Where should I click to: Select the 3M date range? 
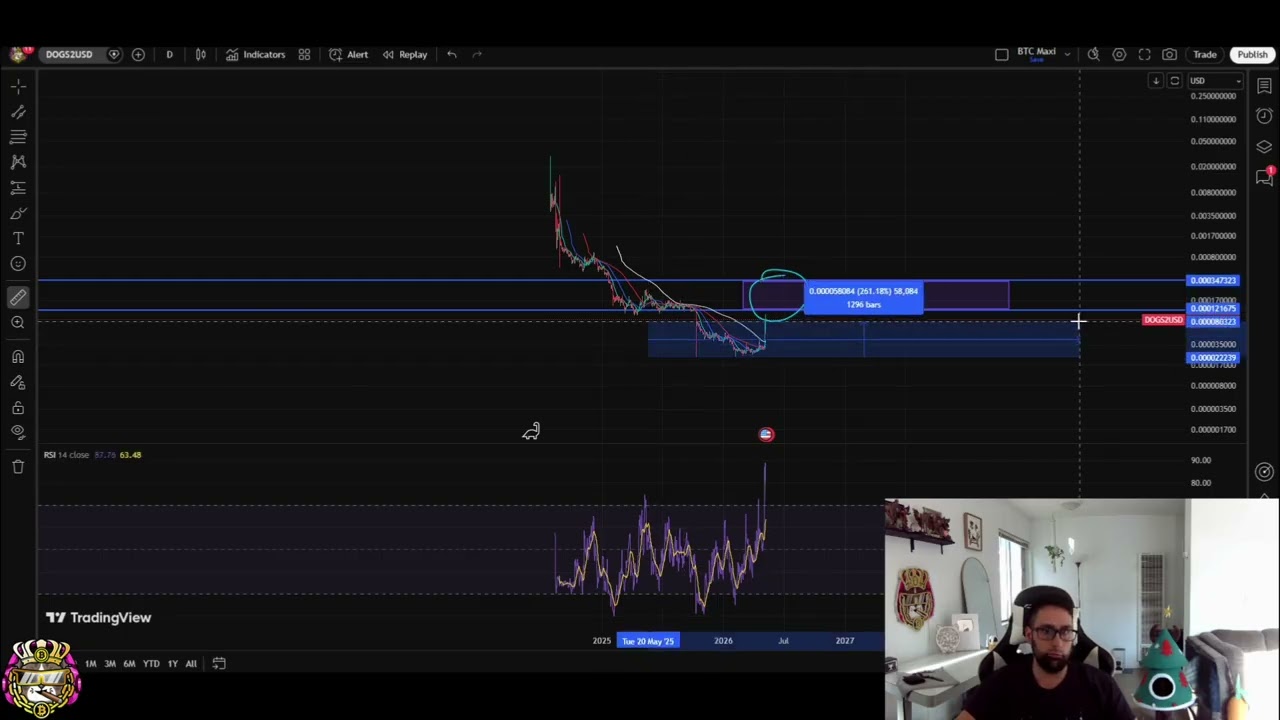coord(110,663)
